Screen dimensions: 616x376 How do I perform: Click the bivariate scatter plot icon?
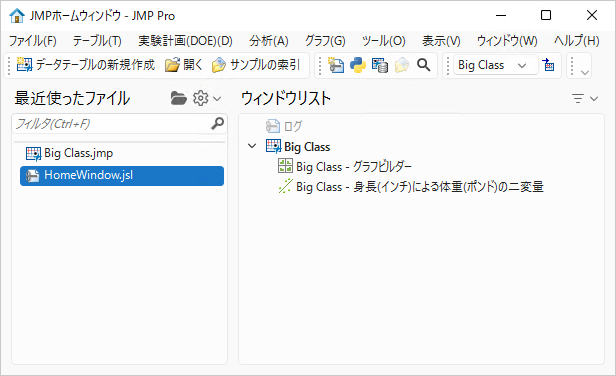coord(285,186)
